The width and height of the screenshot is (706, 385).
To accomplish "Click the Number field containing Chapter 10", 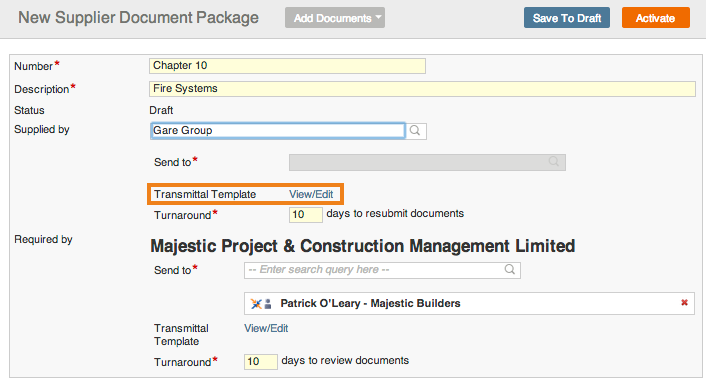I will point(287,66).
